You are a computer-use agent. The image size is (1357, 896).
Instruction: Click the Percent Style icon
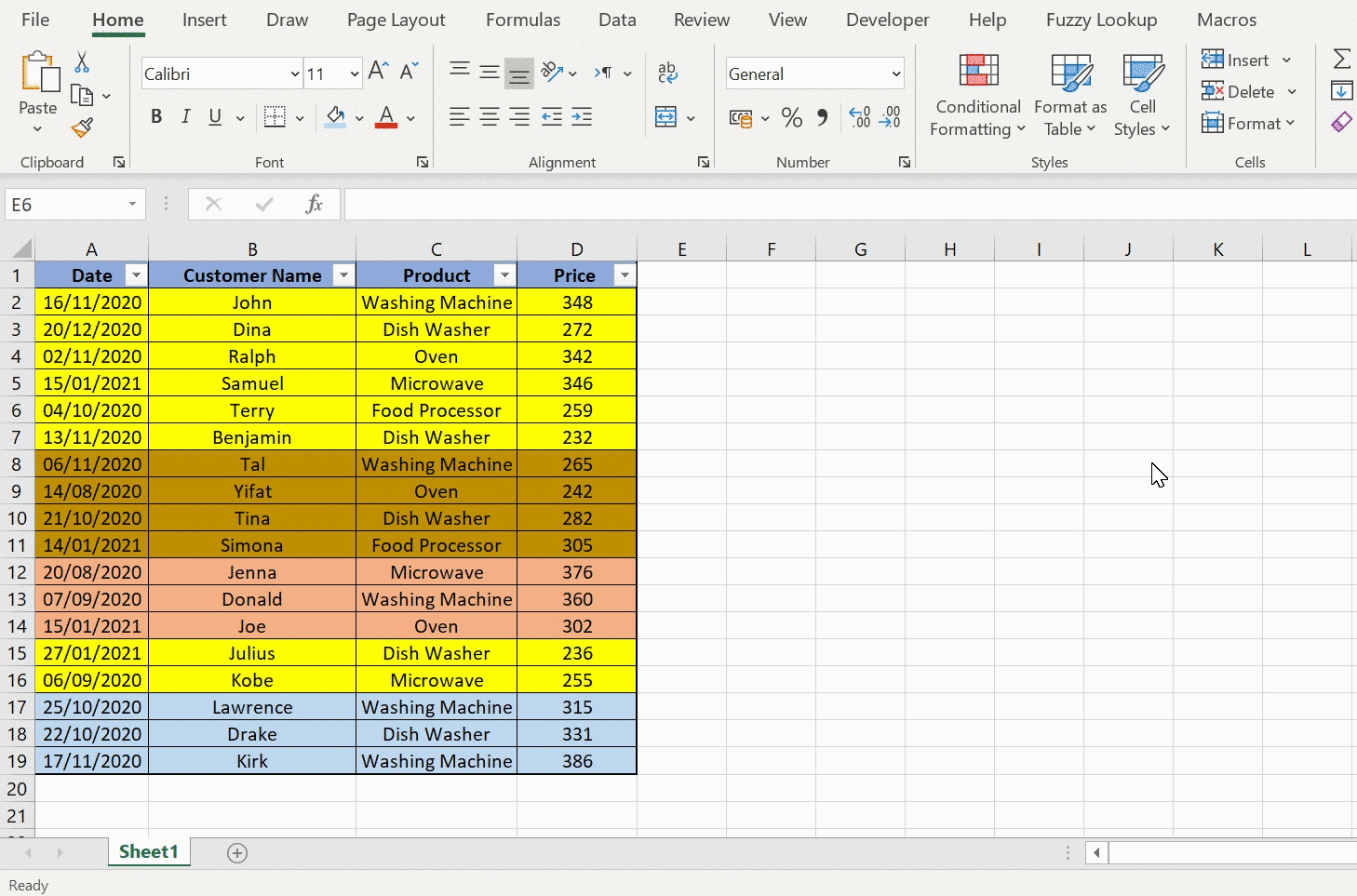(792, 117)
